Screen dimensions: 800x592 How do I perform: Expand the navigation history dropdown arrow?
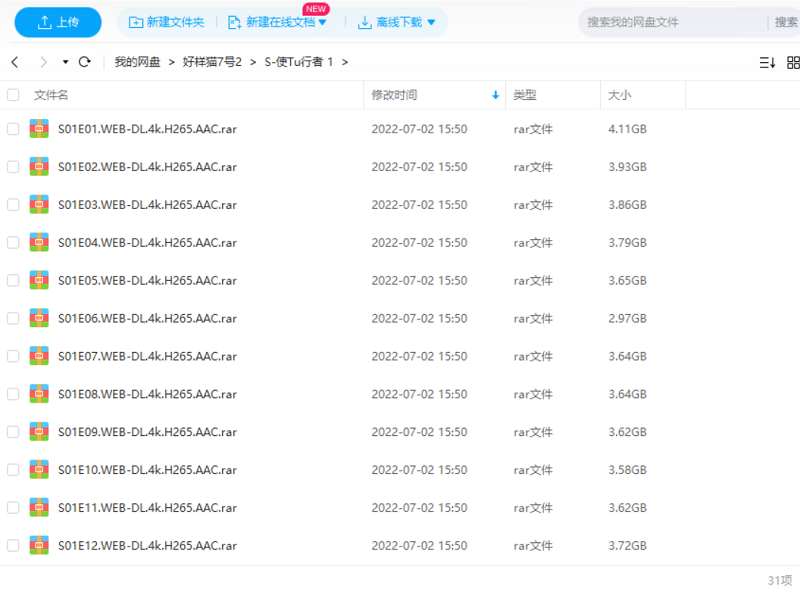point(66,62)
